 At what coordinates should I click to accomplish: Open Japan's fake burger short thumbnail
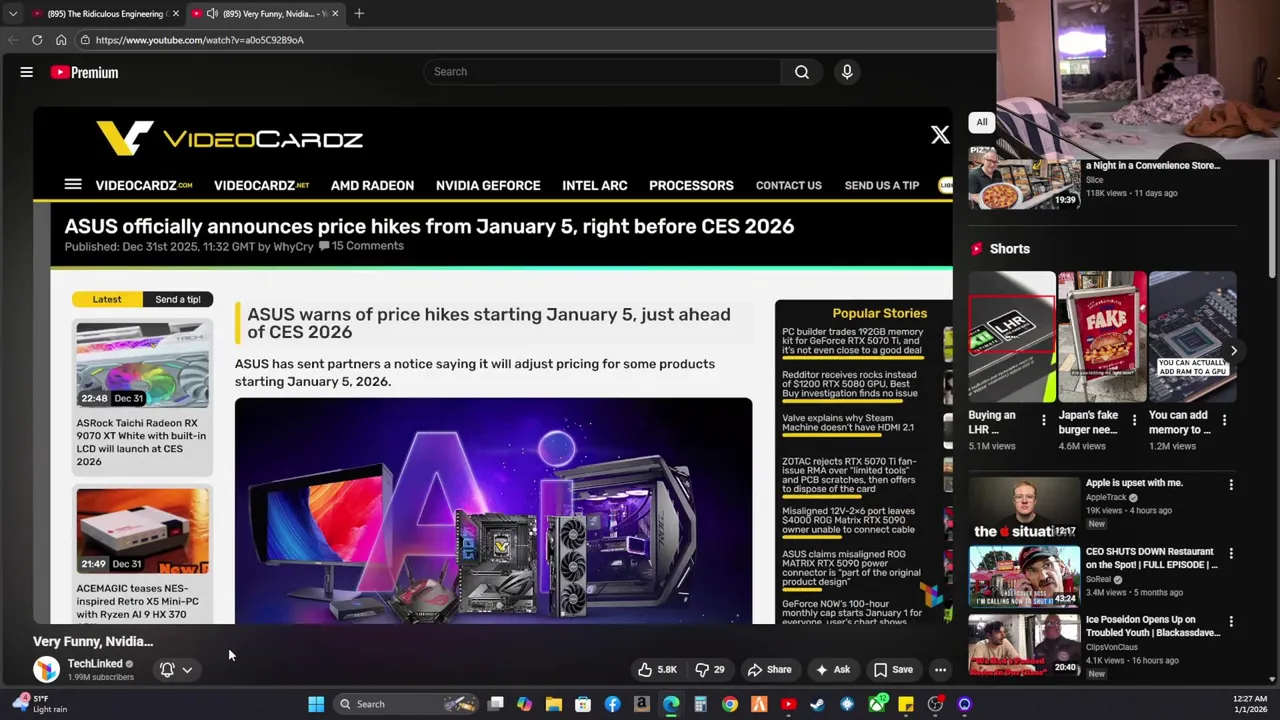(x=1102, y=336)
